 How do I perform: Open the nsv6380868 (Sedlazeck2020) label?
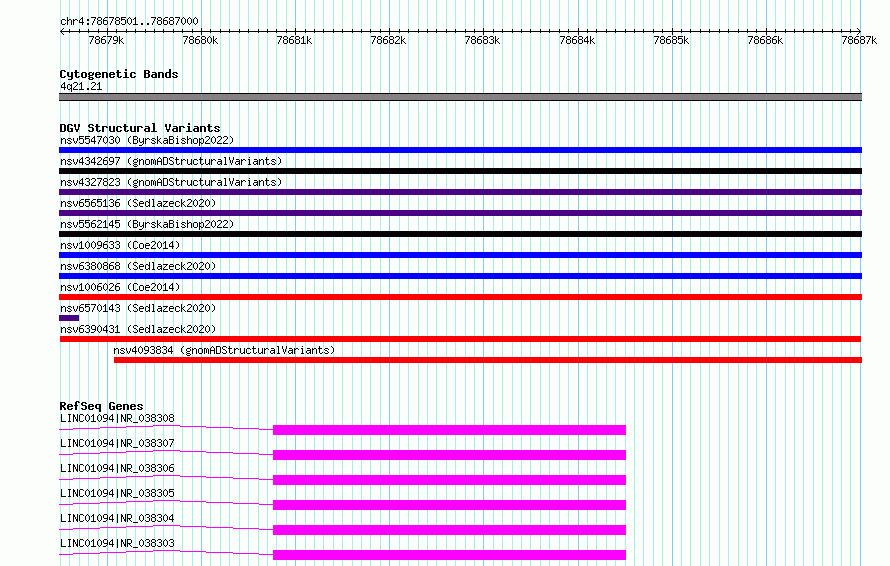(x=138, y=266)
